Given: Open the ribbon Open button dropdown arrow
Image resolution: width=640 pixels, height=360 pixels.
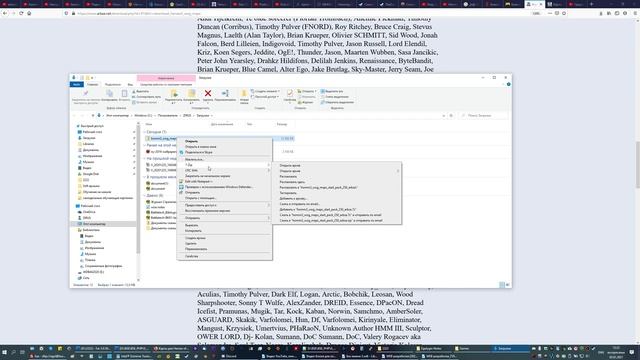Looking at the screenshot, I should click(315, 91).
